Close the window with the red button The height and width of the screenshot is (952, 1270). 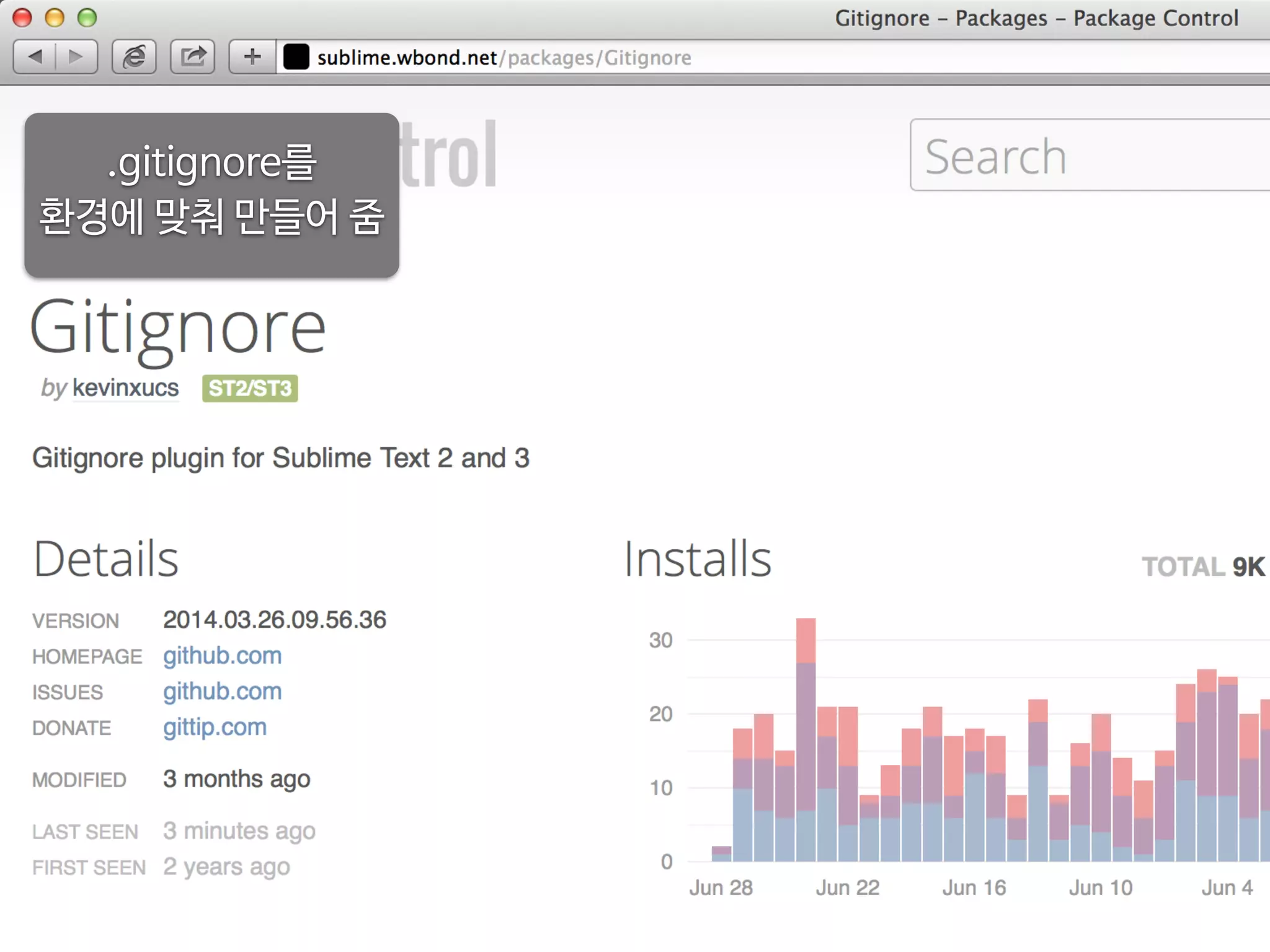22,17
